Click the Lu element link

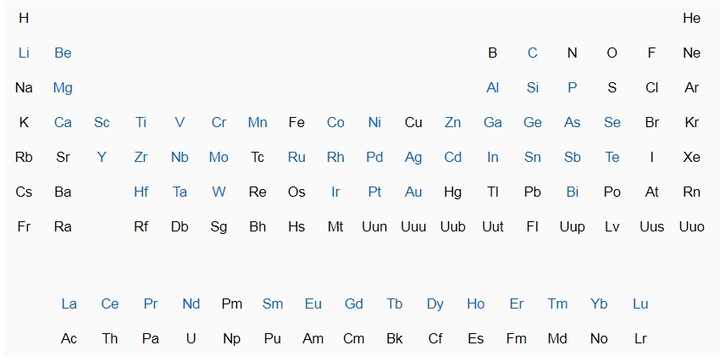(x=640, y=304)
